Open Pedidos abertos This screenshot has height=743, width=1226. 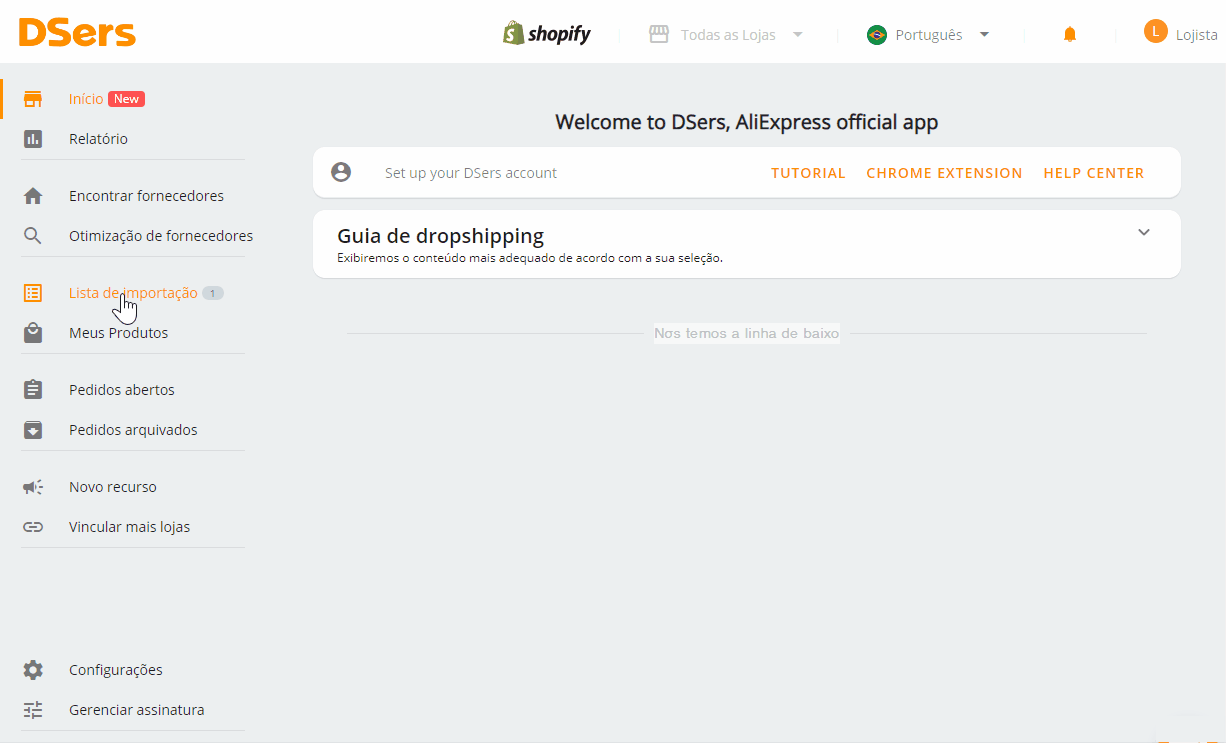[x=122, y=390]
